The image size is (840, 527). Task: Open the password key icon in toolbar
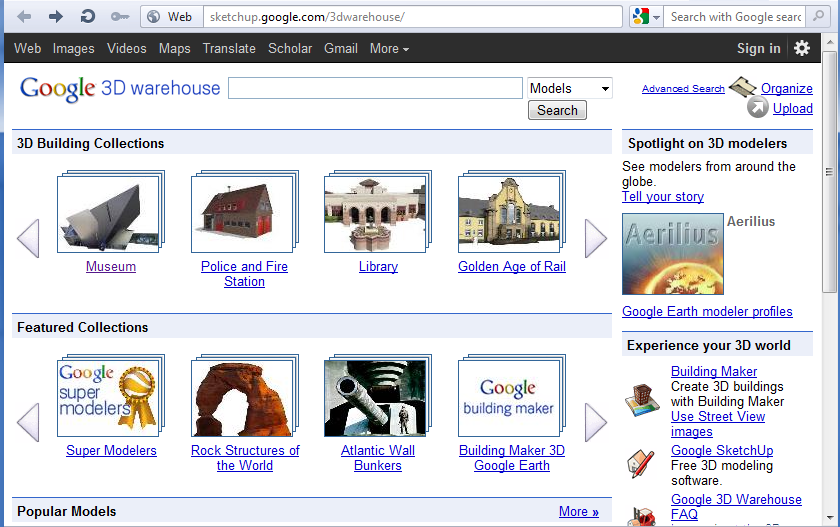click(x=119, y=17)
